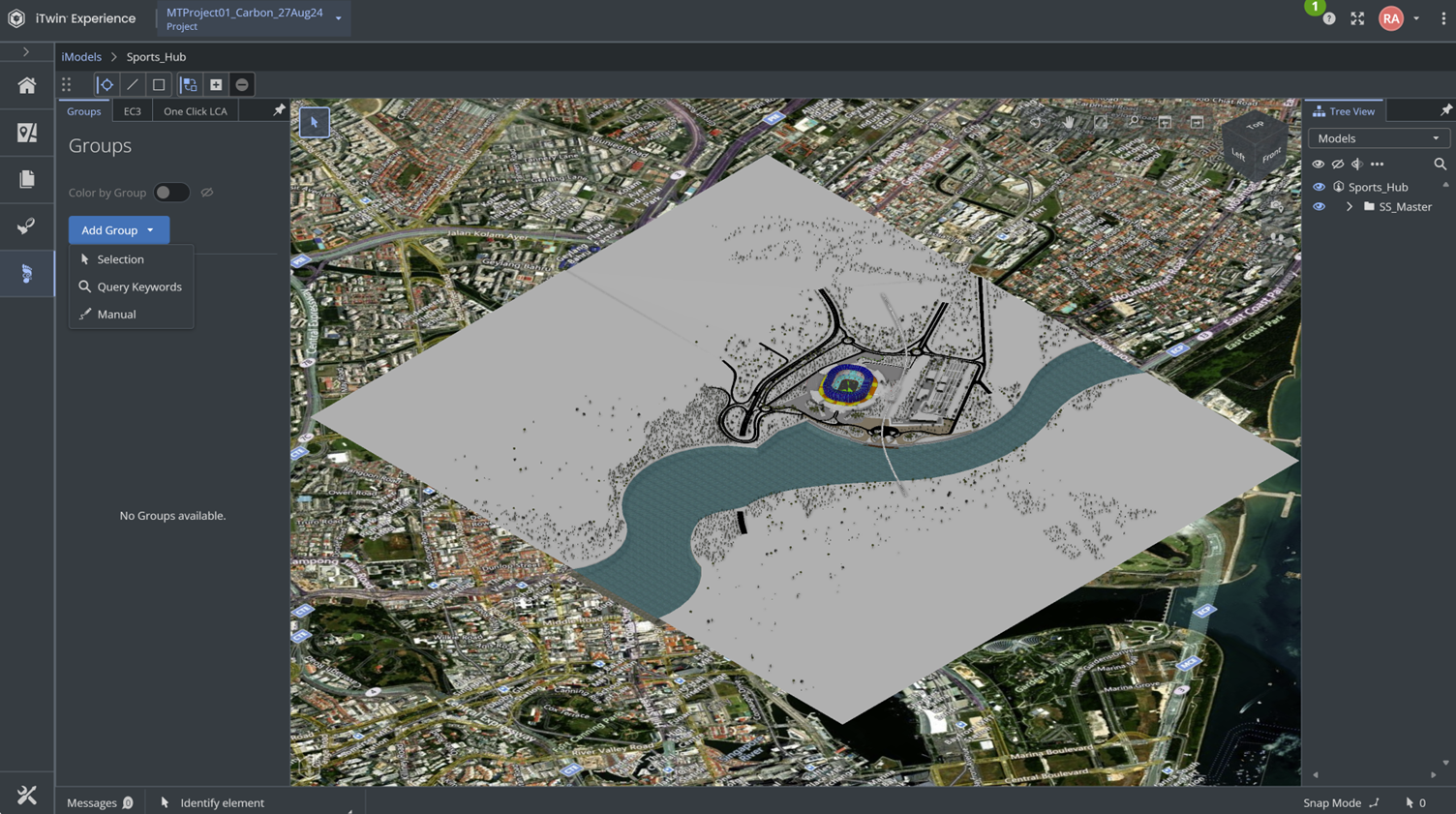Screen dimensions: 1456x814
Task: Toggle visibility of SS_Master folder
Action: coord(1319,207)
